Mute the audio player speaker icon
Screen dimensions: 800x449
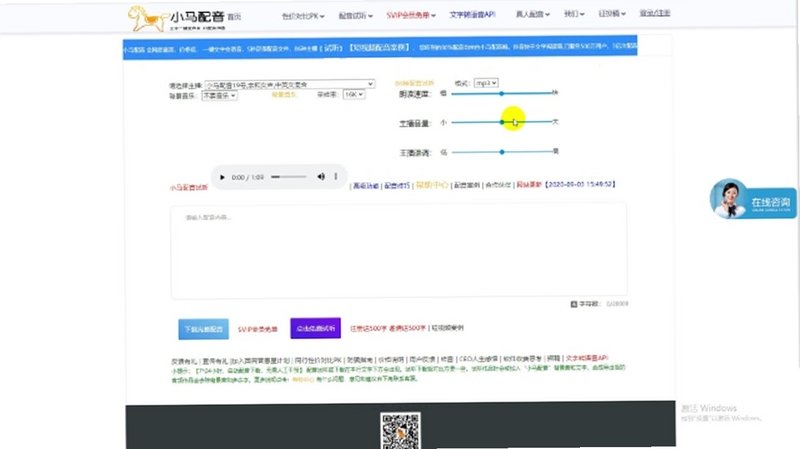(321, 177)
